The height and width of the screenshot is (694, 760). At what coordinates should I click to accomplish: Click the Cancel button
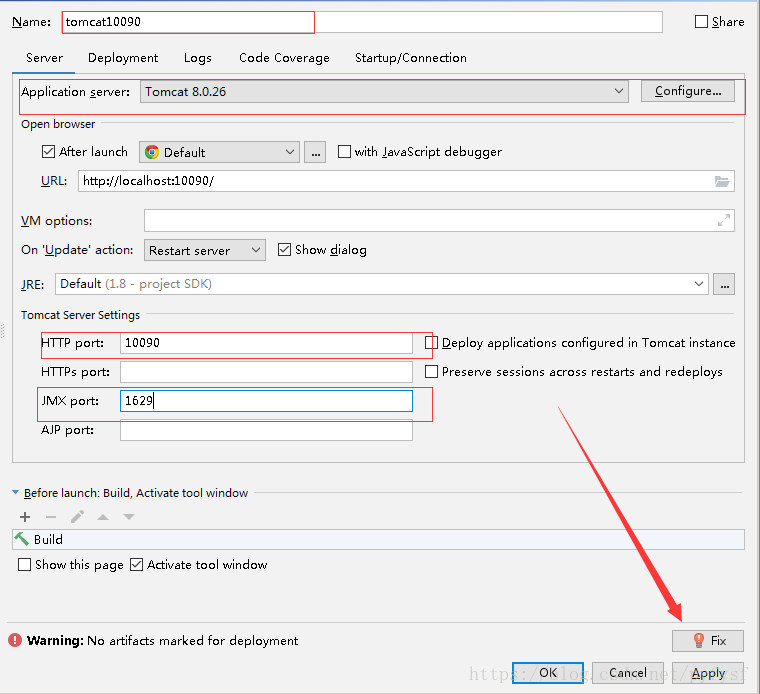[628, 673]
